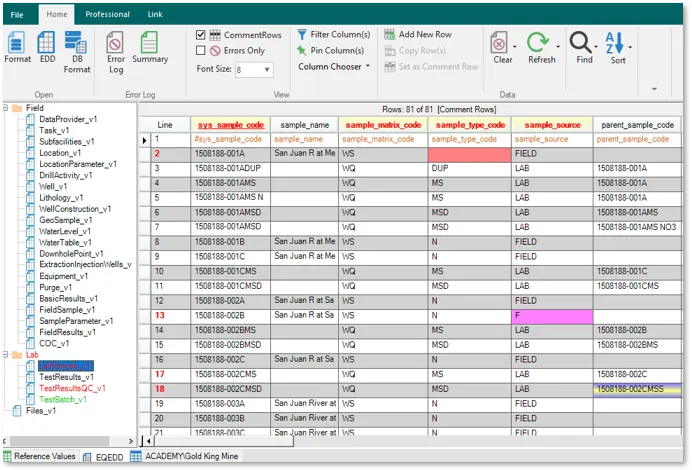Open the Error Log icon
Viewport: 692px width, 470px height.
click(115, 42)
